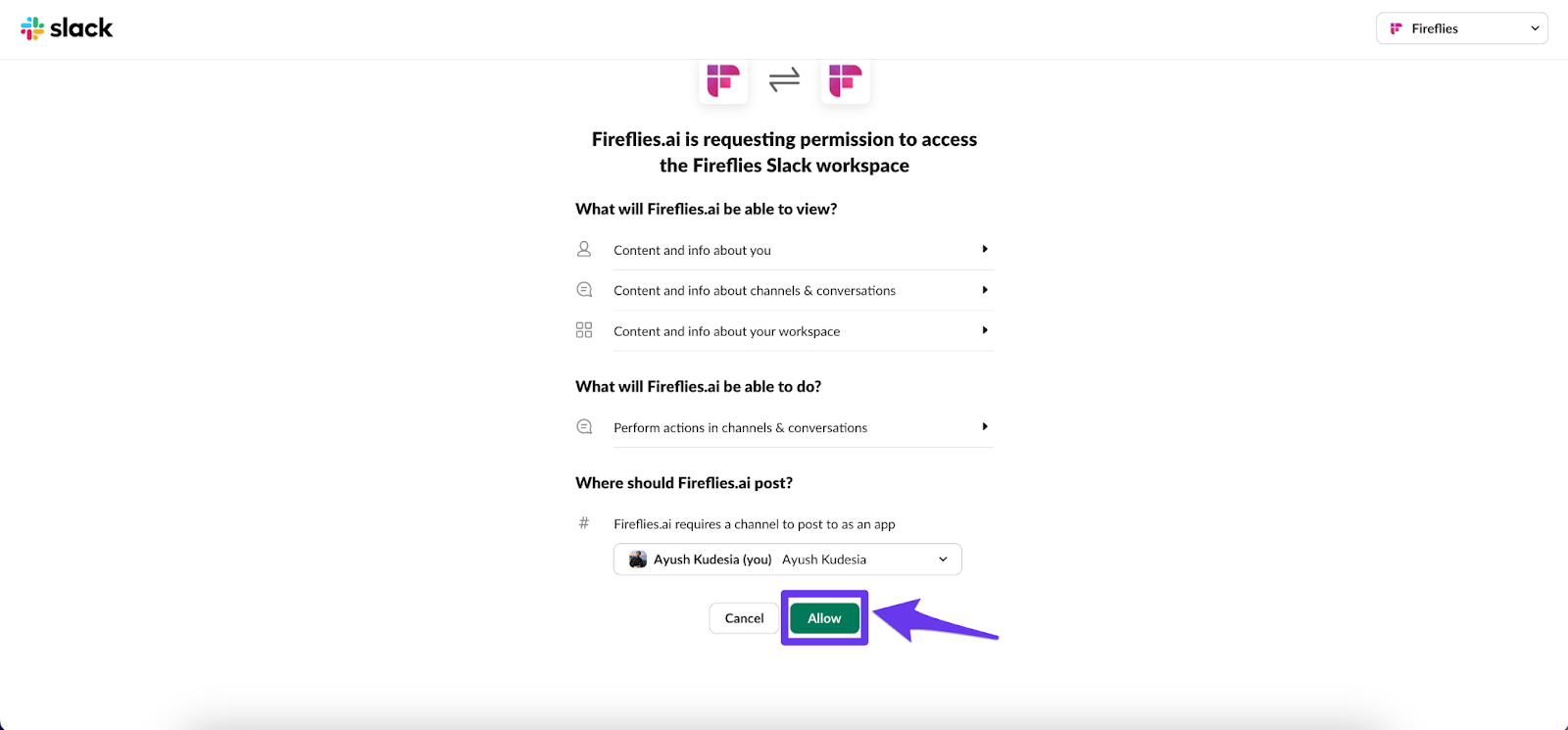Open the channel selection dropdown
Screen dimensions: 1568x730
787,560
